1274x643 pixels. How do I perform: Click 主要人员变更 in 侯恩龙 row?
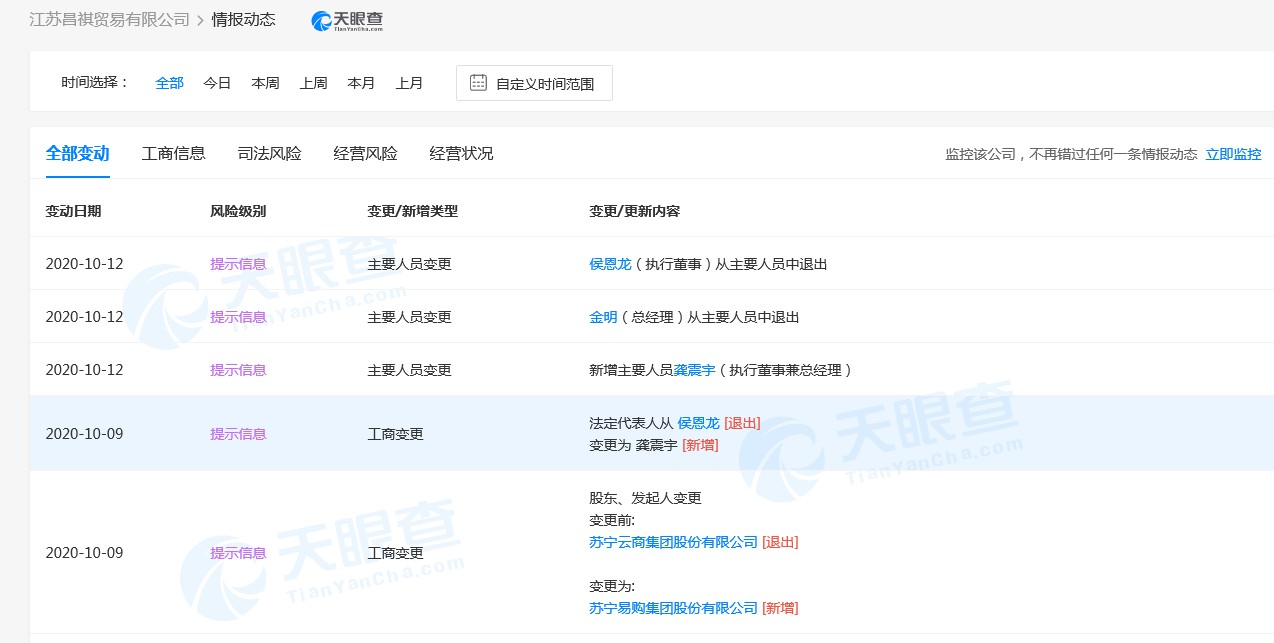coord(409,264)
